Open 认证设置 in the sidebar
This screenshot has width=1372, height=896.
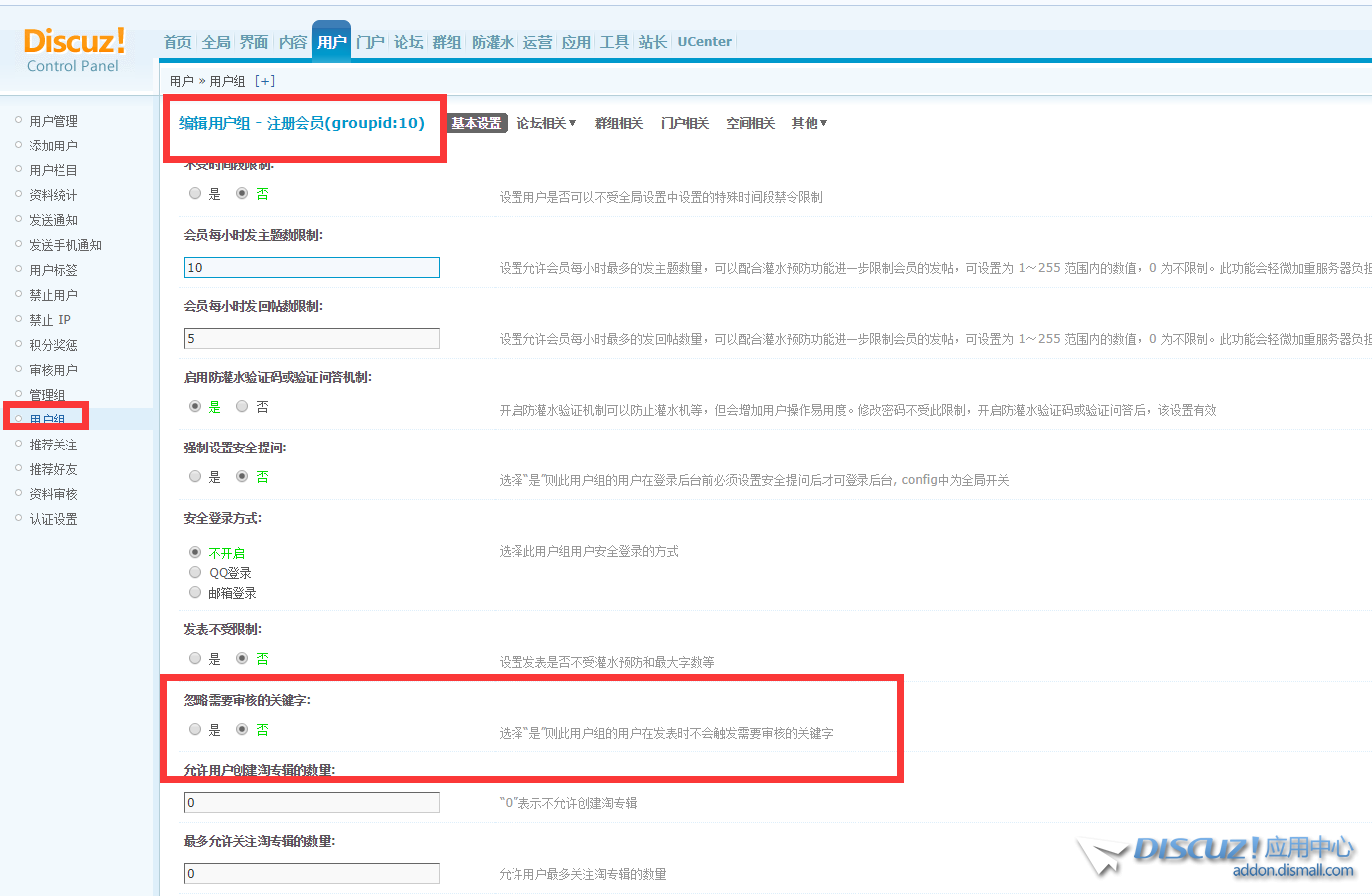53,519
